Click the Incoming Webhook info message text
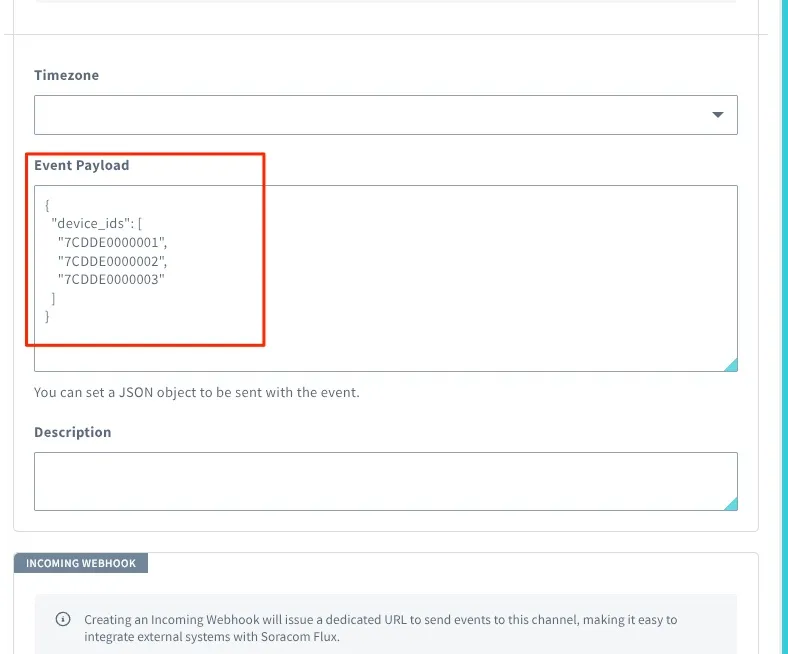Screen dimensions: 788x654 [380, 628]
